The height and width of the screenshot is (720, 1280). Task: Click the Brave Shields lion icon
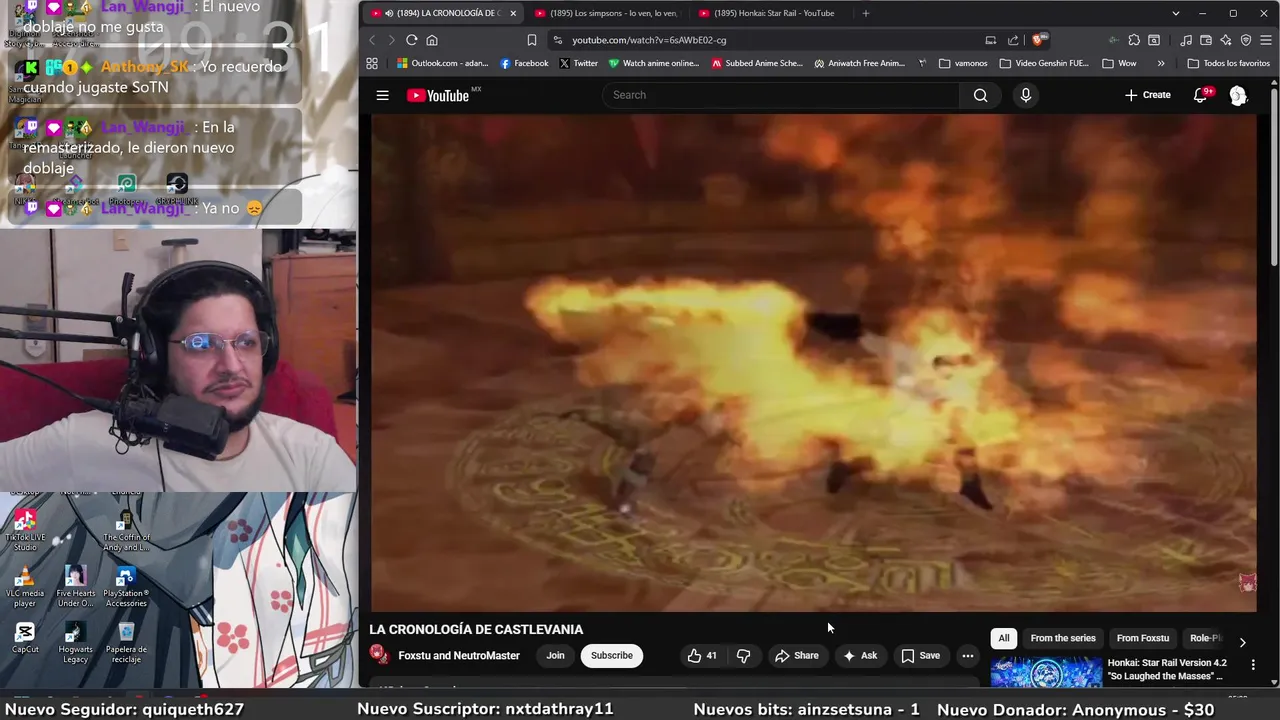[1039, 40]
